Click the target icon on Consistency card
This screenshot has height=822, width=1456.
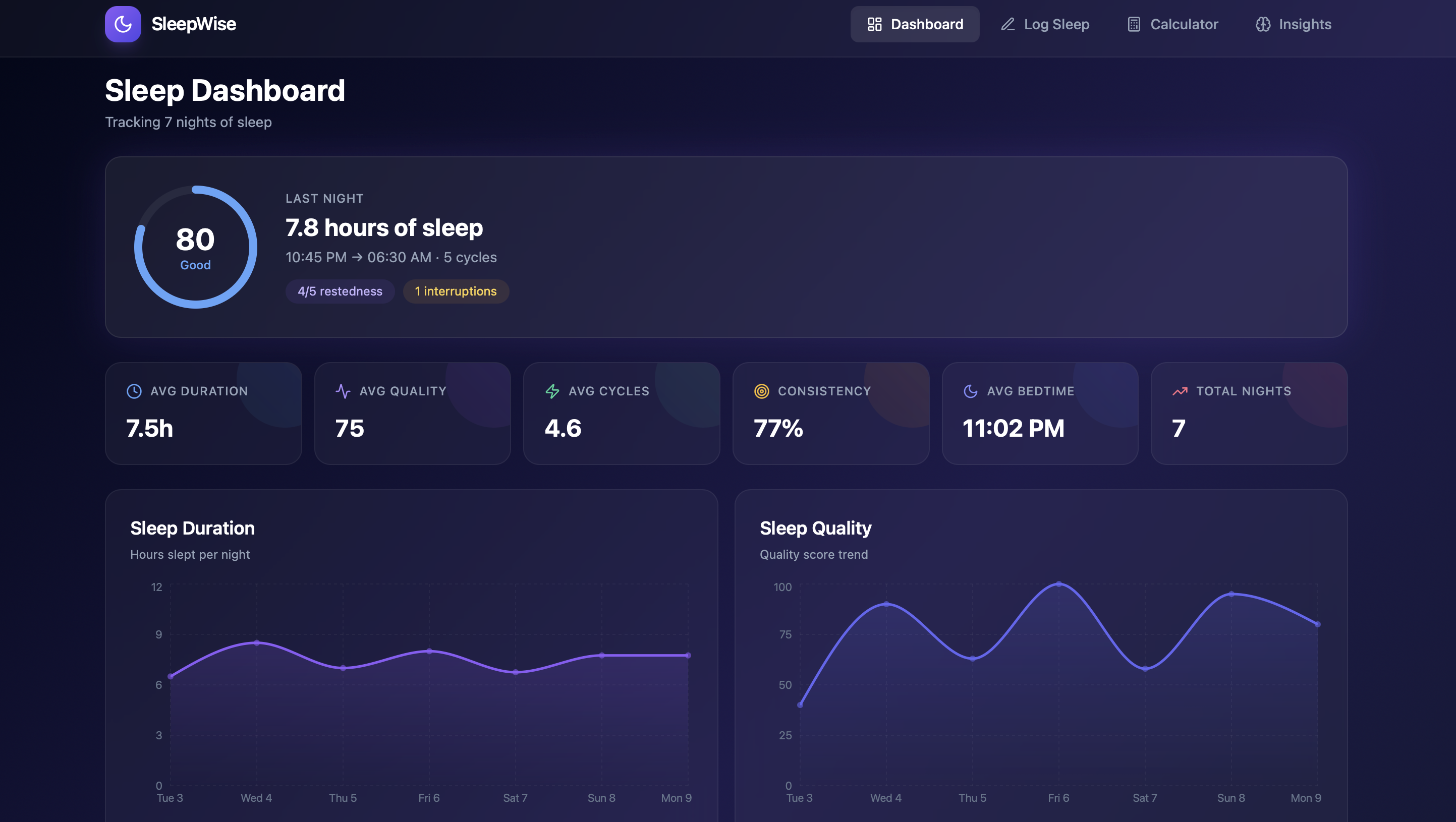tap(761, 391)
